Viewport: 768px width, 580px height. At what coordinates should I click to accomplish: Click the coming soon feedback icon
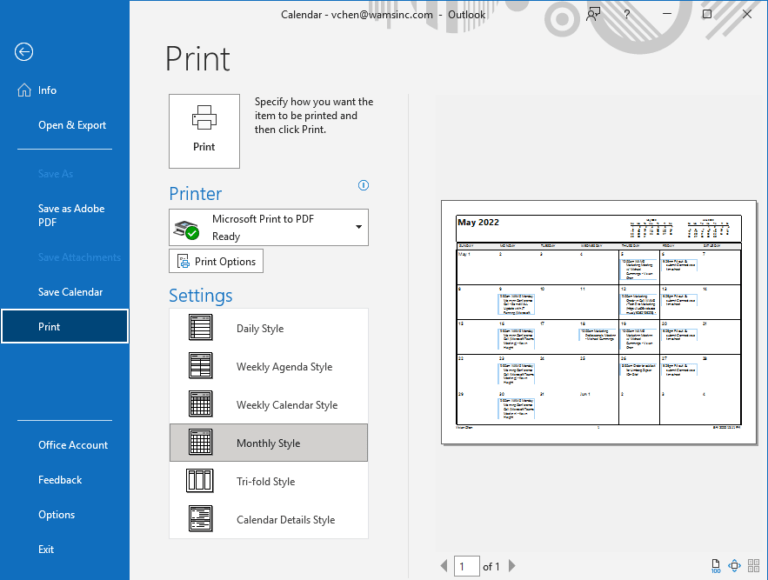coord(593,14)
